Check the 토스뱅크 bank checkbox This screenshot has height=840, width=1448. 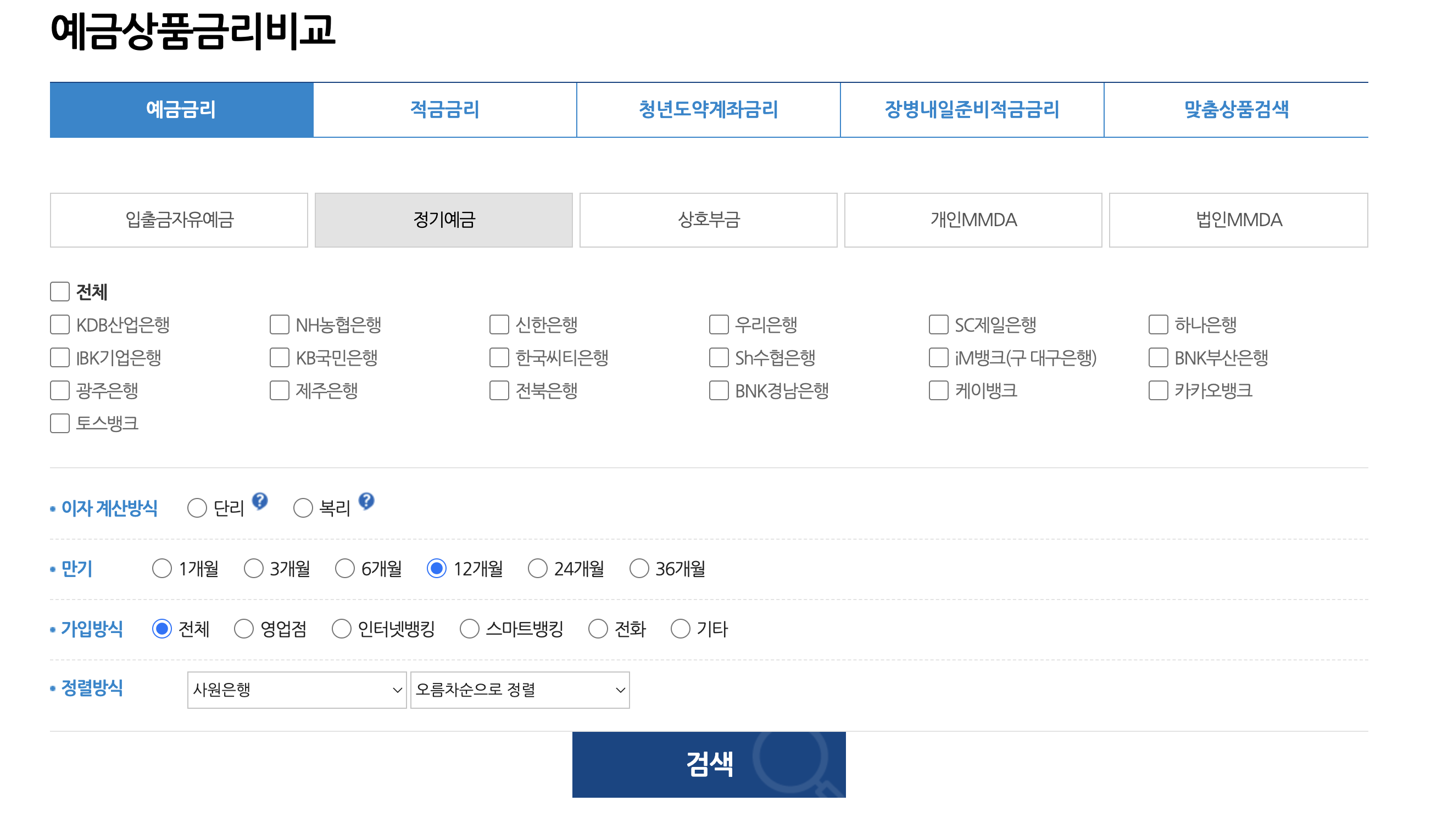point(60,424)
